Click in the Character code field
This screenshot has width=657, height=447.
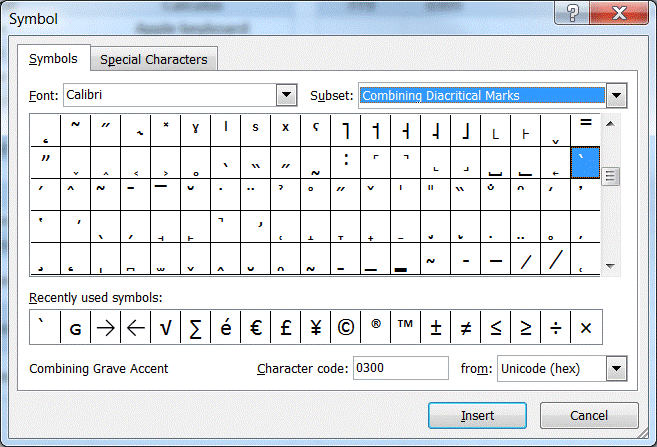click(x=400, y=368)
